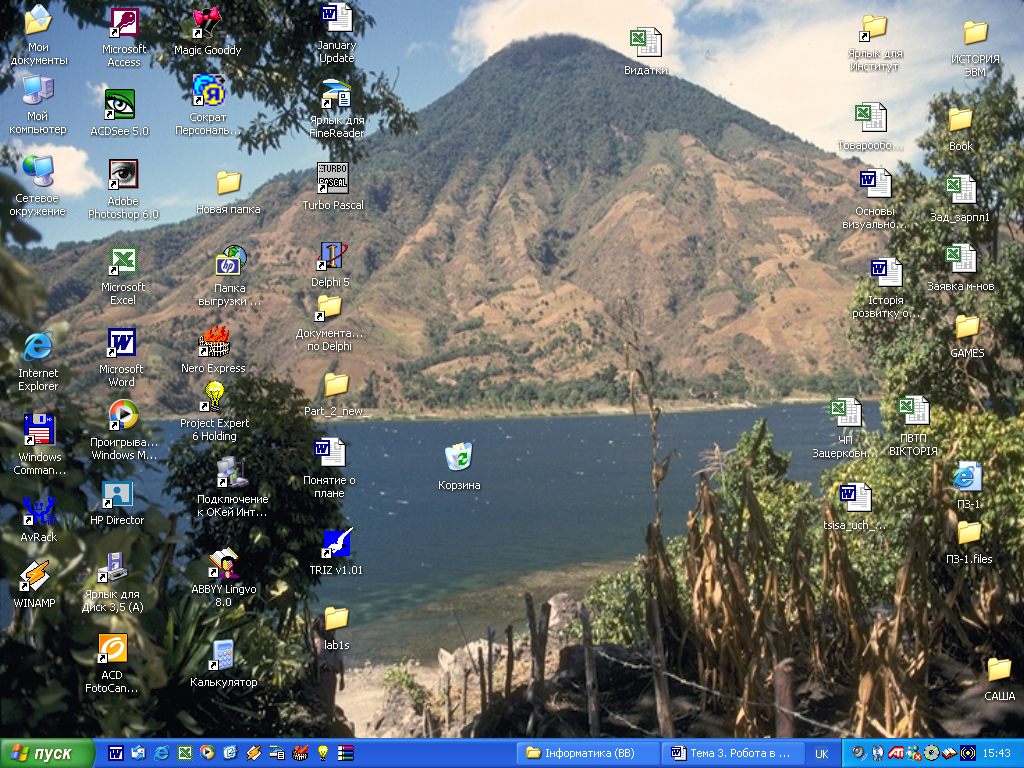
Task: Launch Adobe Photoshop 6.0 from the desktop
Action: (x=123, y=174)
